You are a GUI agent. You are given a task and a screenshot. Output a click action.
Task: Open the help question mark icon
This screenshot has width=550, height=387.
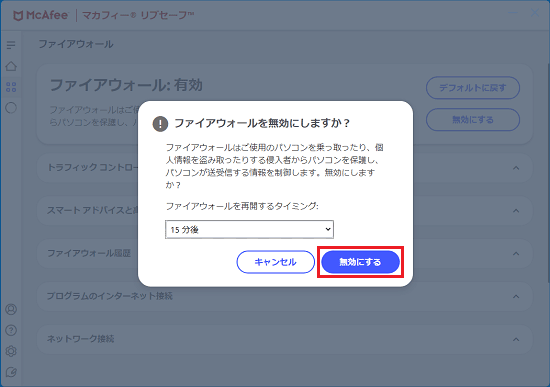[x=11, y=330]
